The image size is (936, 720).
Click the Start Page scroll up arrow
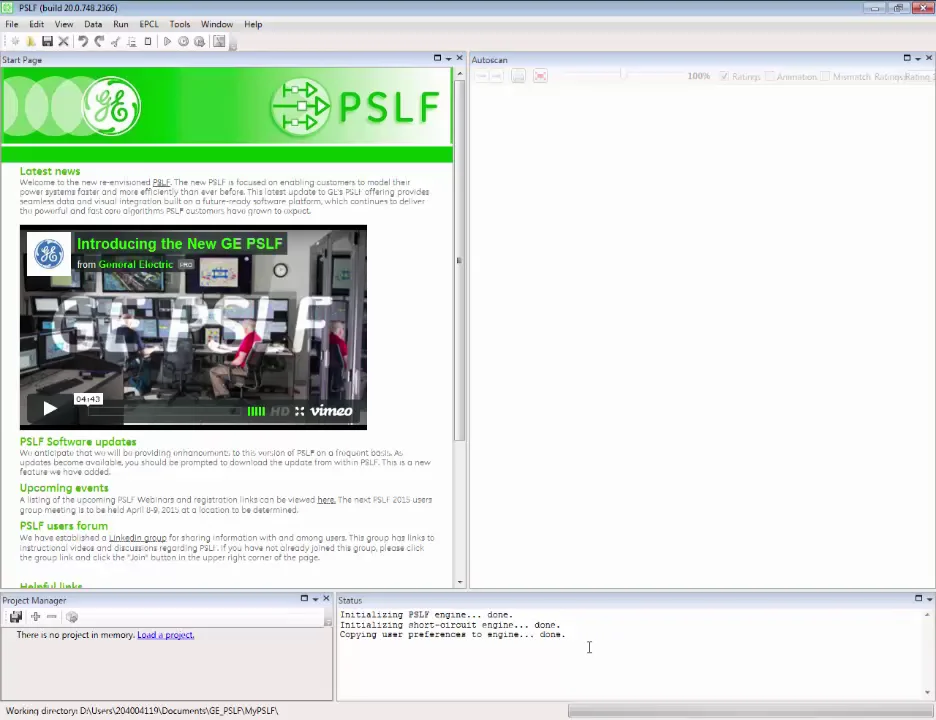click(460, 73)
